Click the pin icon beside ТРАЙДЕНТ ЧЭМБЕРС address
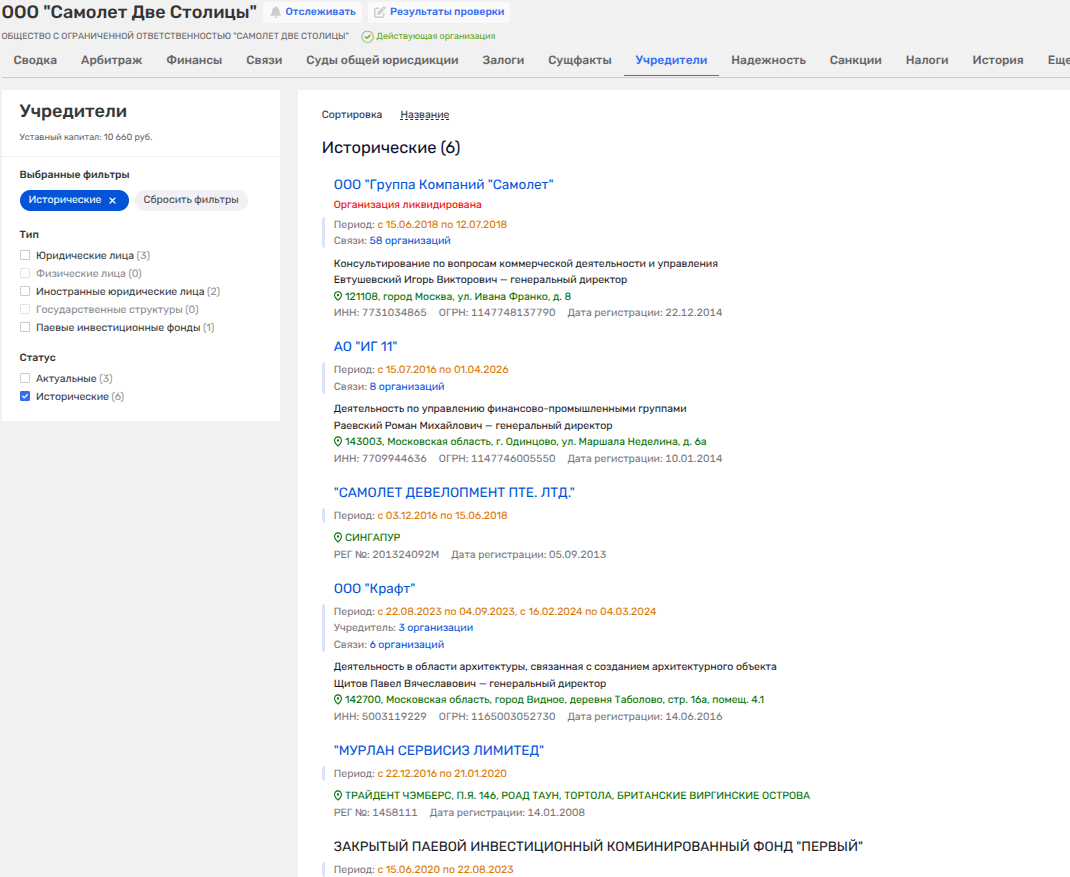Viewport: 1070px width, 877px height. (x=338, y=795)
